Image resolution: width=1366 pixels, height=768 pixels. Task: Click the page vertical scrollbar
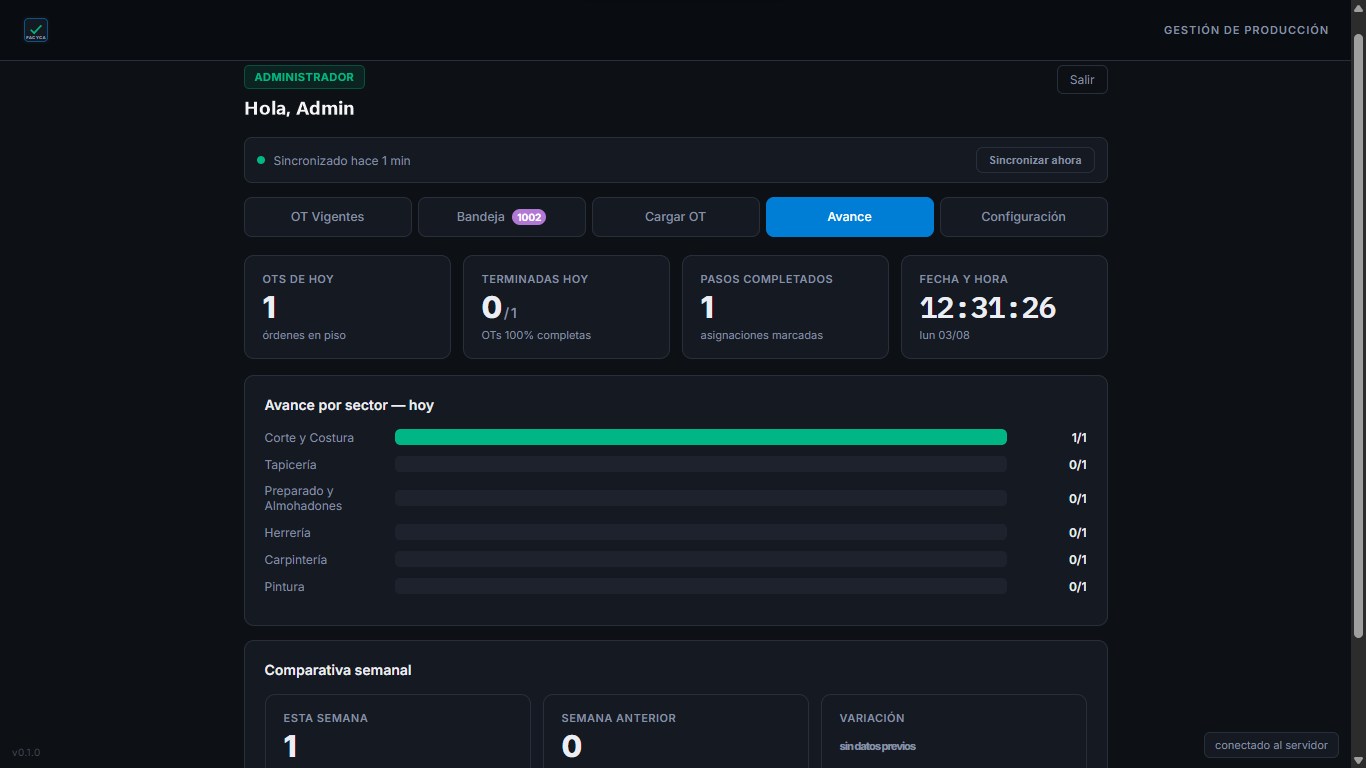(1358, 335)
